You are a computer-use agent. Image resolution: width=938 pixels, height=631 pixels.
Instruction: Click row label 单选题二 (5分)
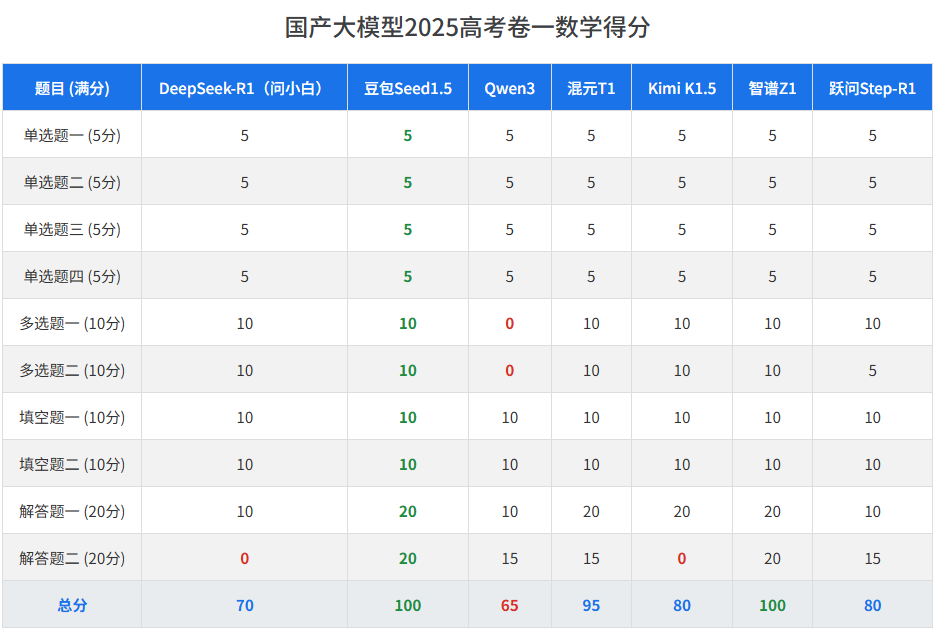72,182
